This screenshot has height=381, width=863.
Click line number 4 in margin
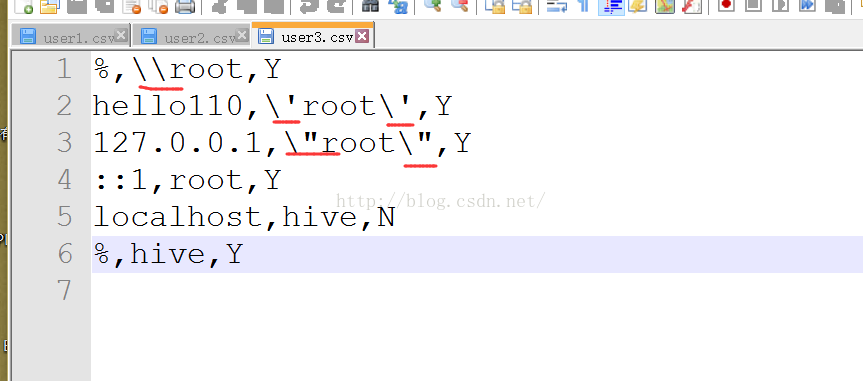point(64,180)
